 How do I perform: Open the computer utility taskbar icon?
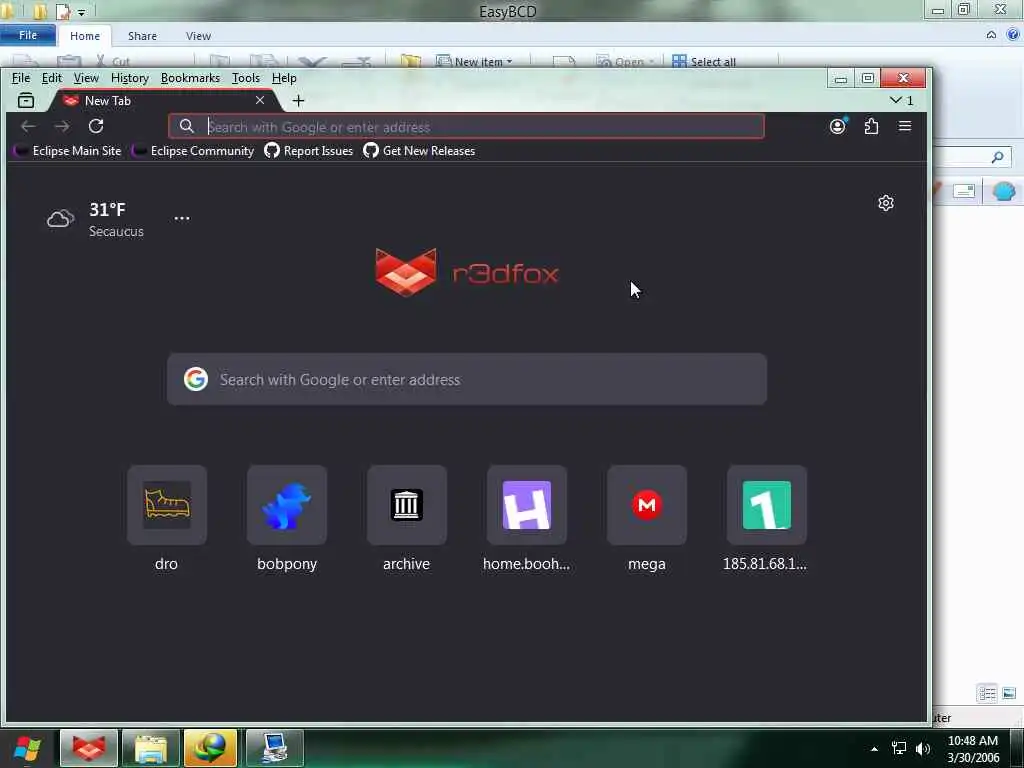(x=275, y=748)
